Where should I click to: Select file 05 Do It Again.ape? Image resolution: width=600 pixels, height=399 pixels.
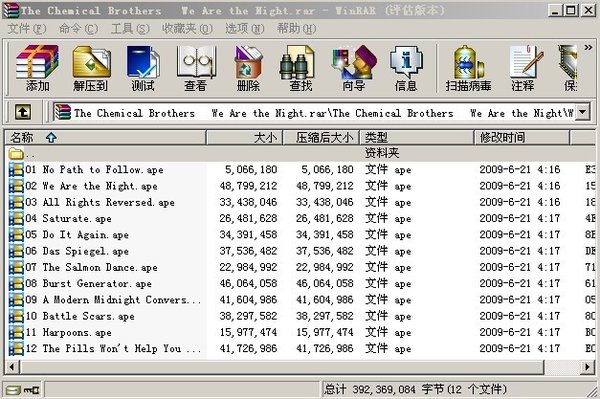click(300, 235)
